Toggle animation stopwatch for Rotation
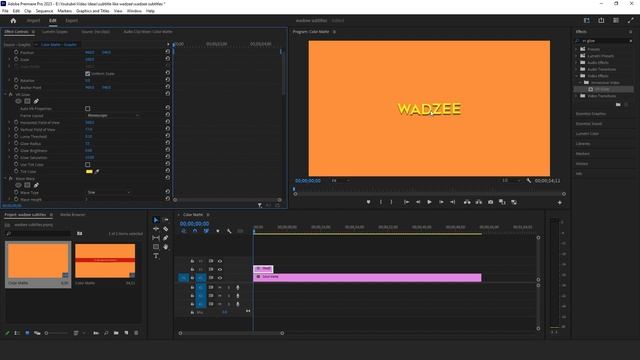This screenshot has height=360, width=640. click(16, 80)
